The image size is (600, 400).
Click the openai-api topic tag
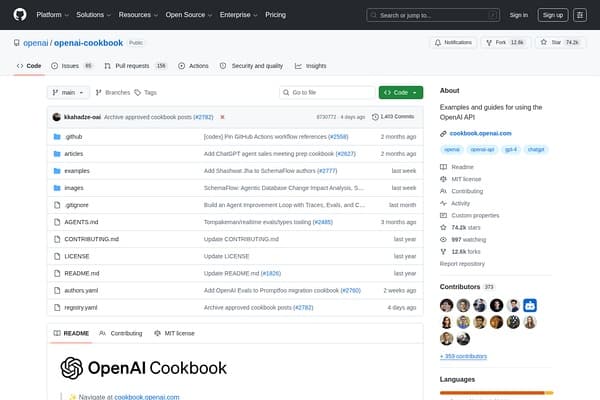tap(482, 150)
